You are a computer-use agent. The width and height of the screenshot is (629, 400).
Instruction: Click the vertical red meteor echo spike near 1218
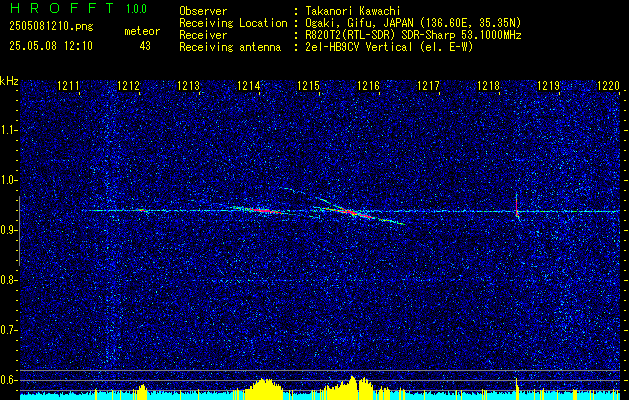coord(517,205)
